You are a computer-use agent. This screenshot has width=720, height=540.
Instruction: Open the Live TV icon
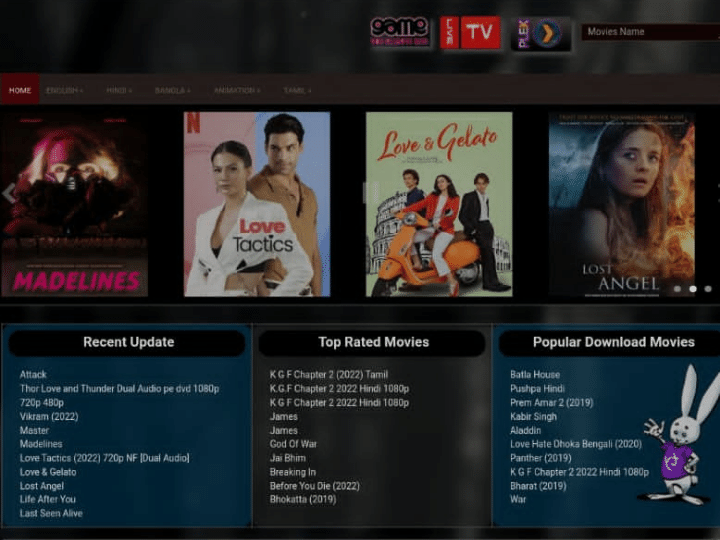pyautogui.click(x=470, y=32)
